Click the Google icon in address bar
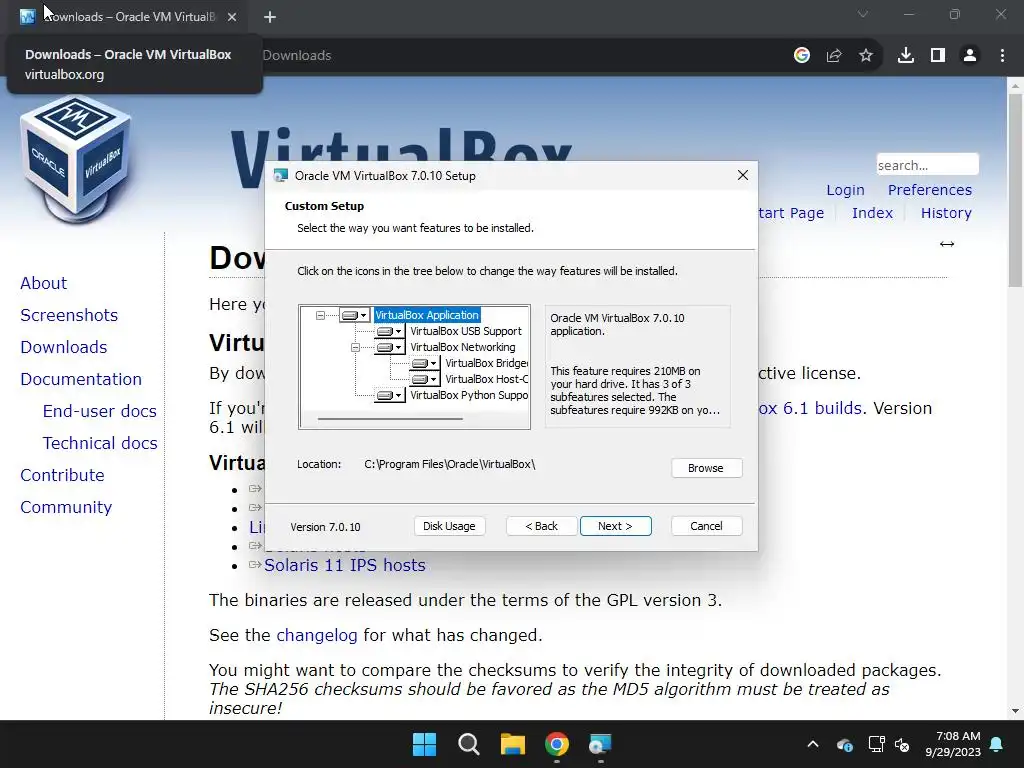 point(802,56)
